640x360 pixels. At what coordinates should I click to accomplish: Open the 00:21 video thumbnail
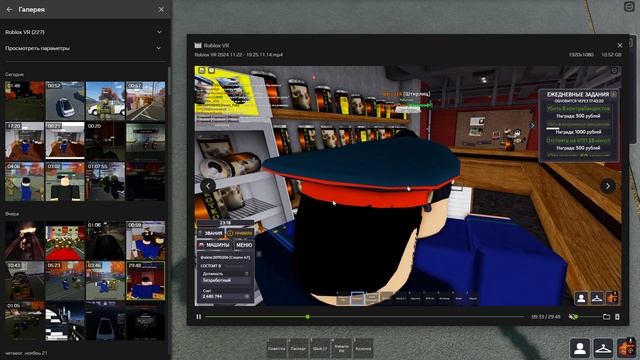tap(65, 141)
